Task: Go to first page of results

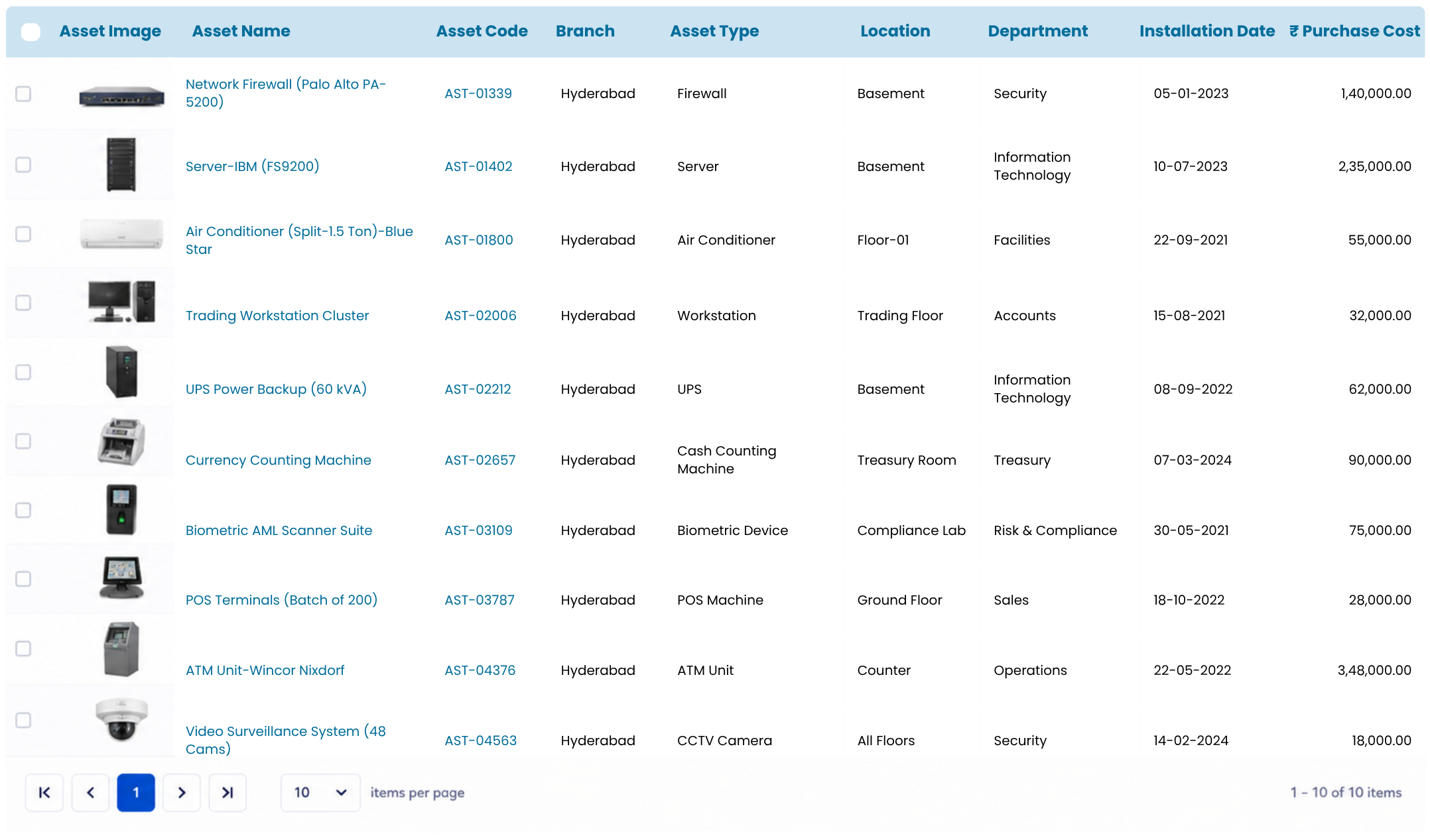Action: [44, 792]
